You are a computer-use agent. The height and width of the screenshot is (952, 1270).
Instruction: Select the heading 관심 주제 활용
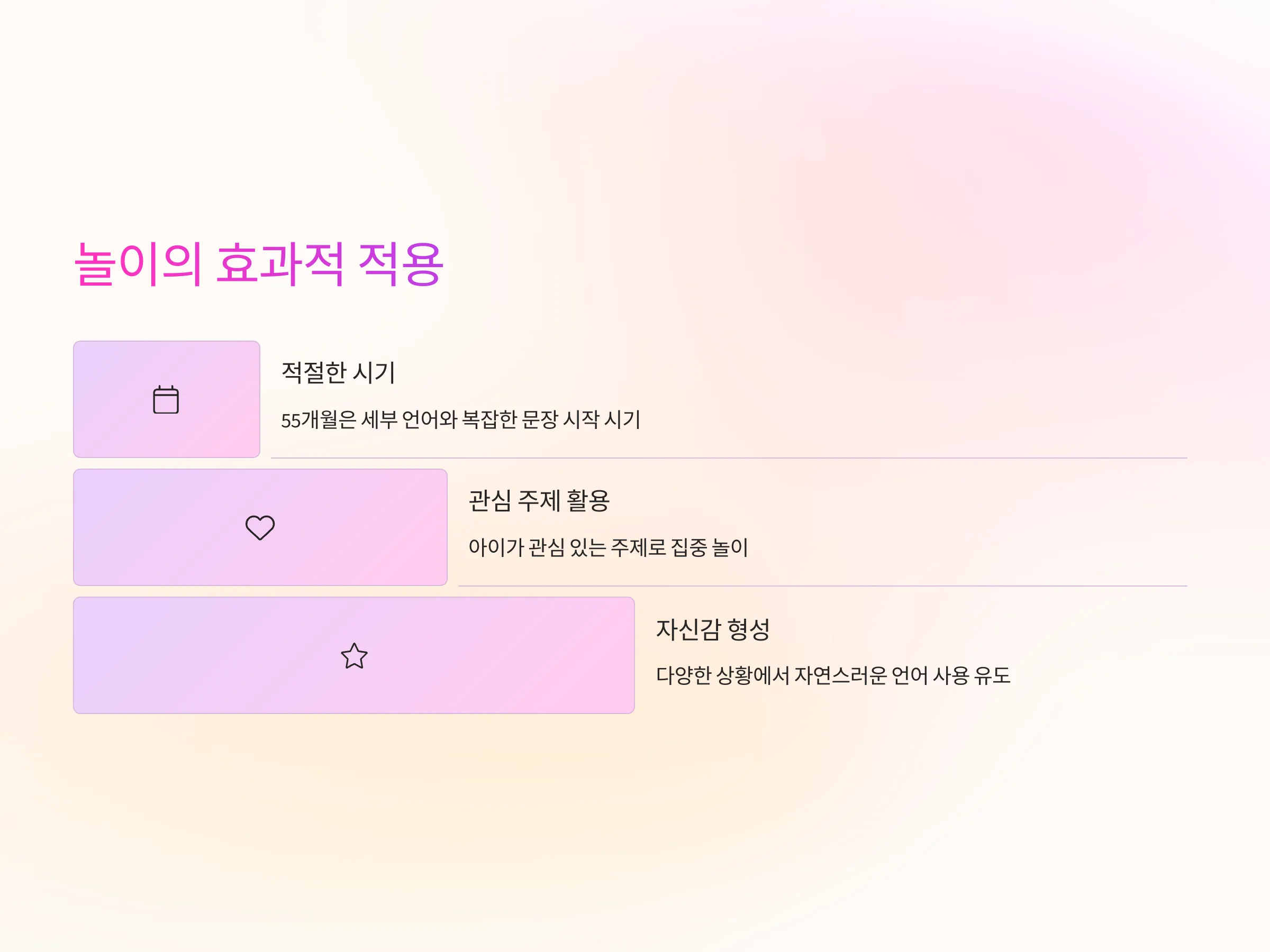(x=539, y=500)
